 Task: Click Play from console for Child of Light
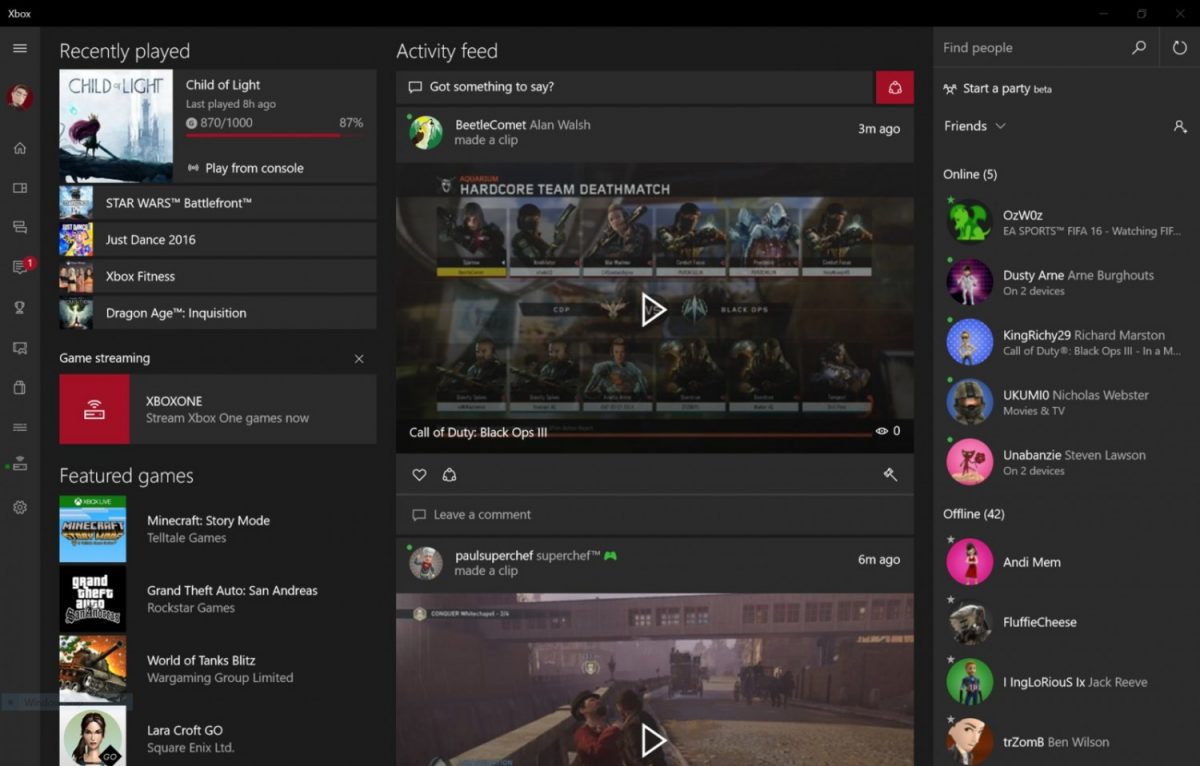[x=246, y=168]
